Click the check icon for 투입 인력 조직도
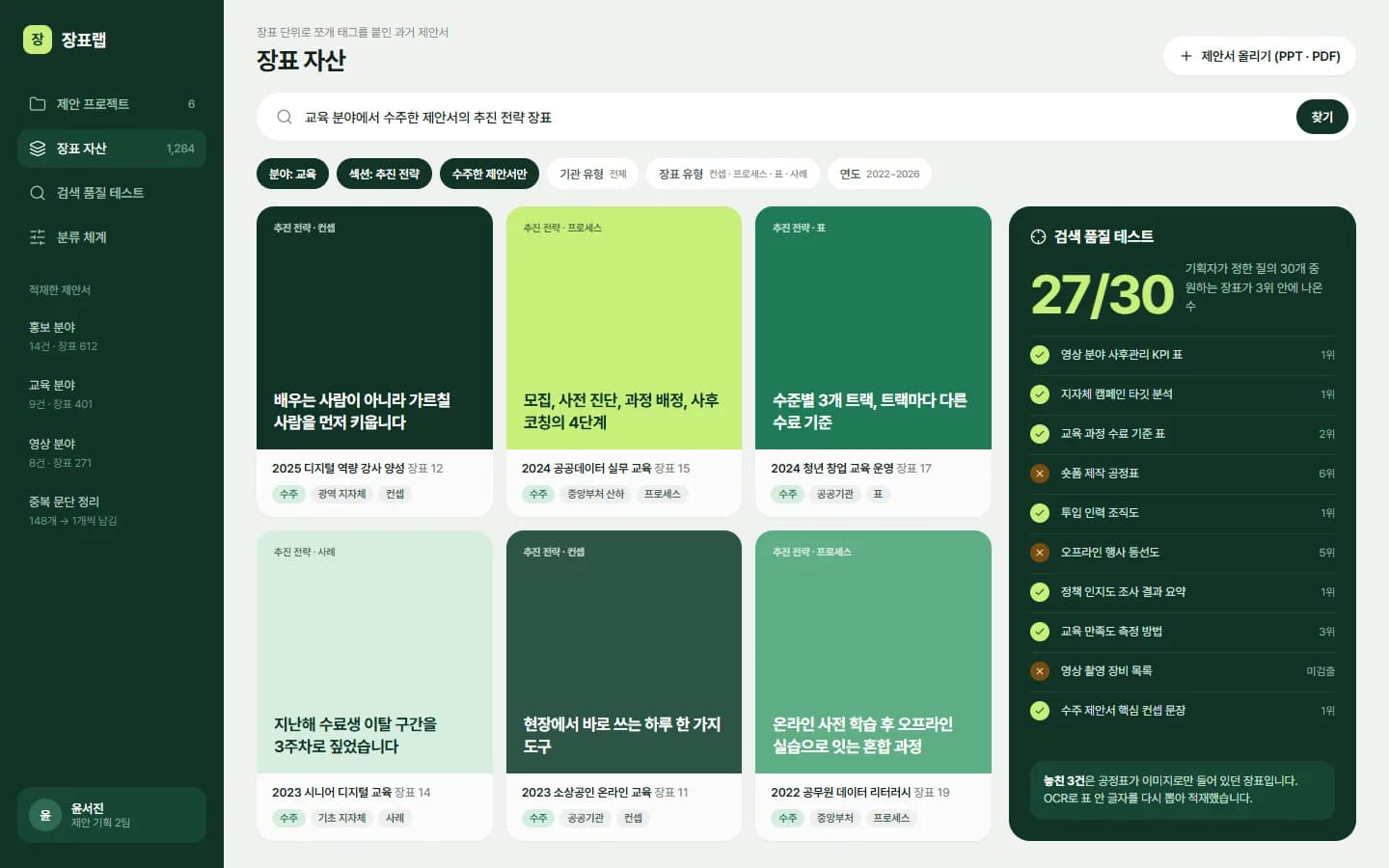 pyautogui.click(x=1040, y=513)
